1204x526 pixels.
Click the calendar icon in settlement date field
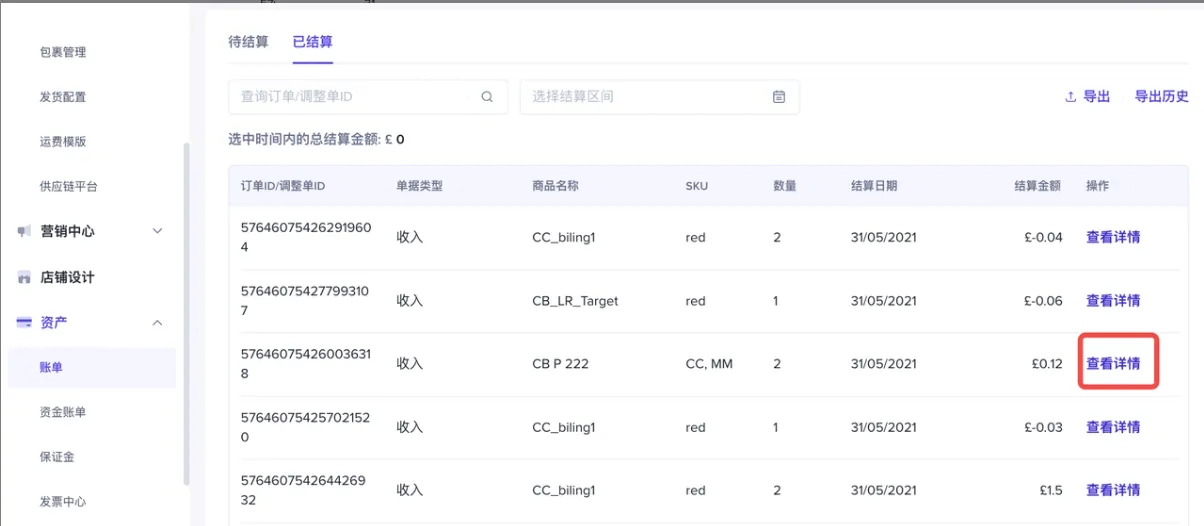[779, 97]
